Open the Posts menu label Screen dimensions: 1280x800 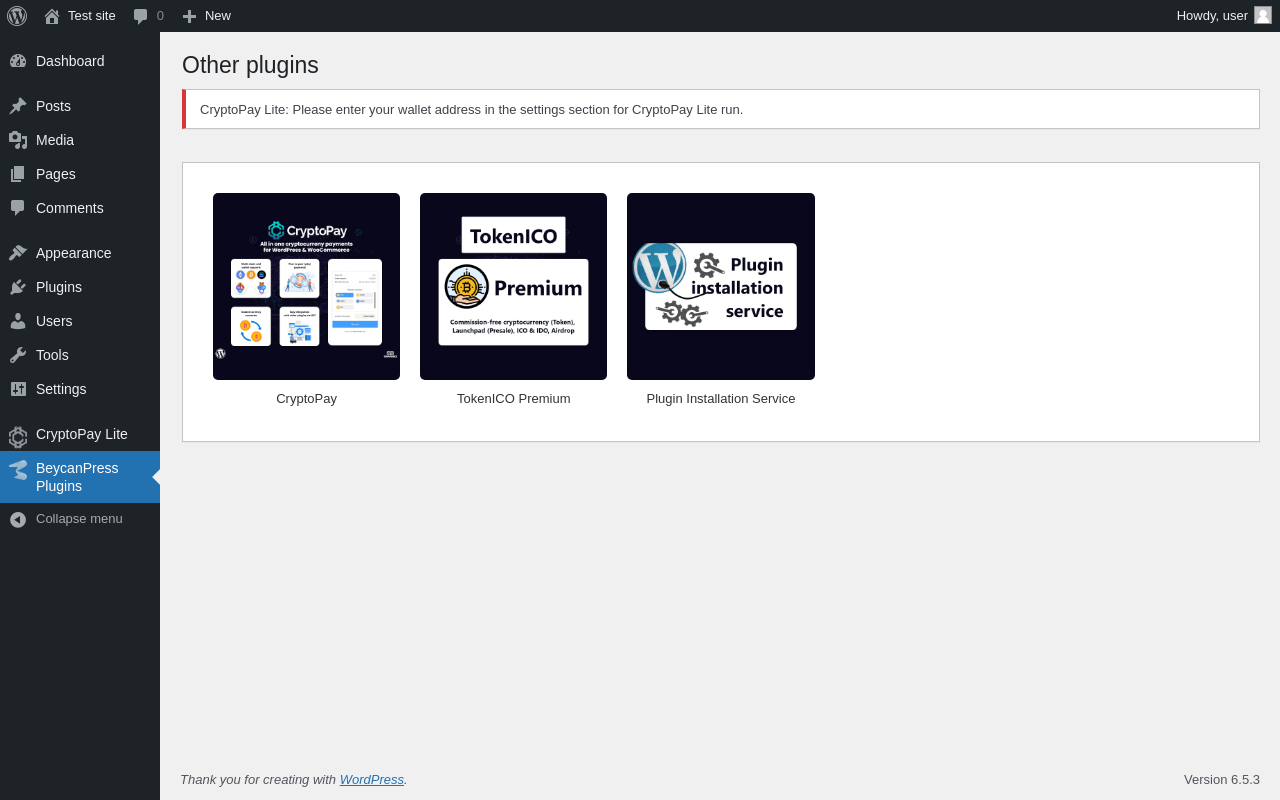coord(53,106)
